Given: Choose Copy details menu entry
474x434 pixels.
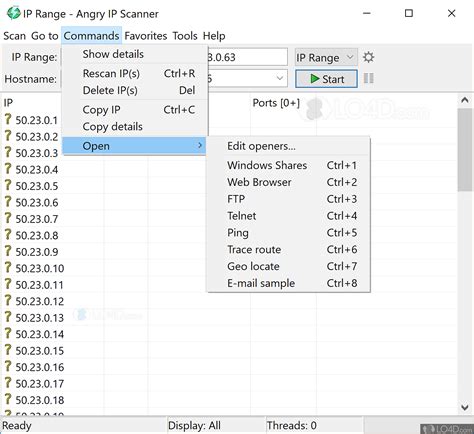Looking at the screenshot, I should point(135,126).
